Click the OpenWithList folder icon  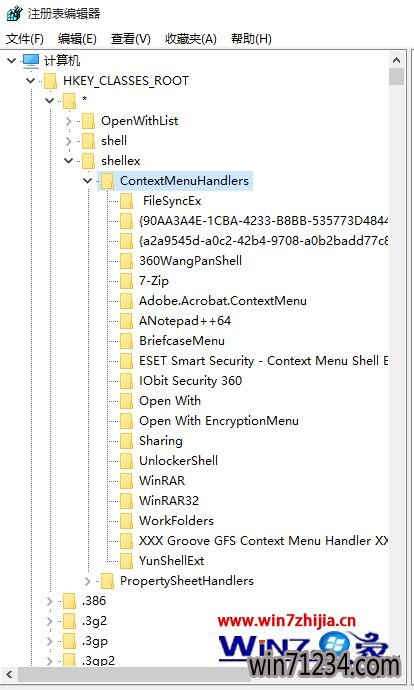pos(88,121)
